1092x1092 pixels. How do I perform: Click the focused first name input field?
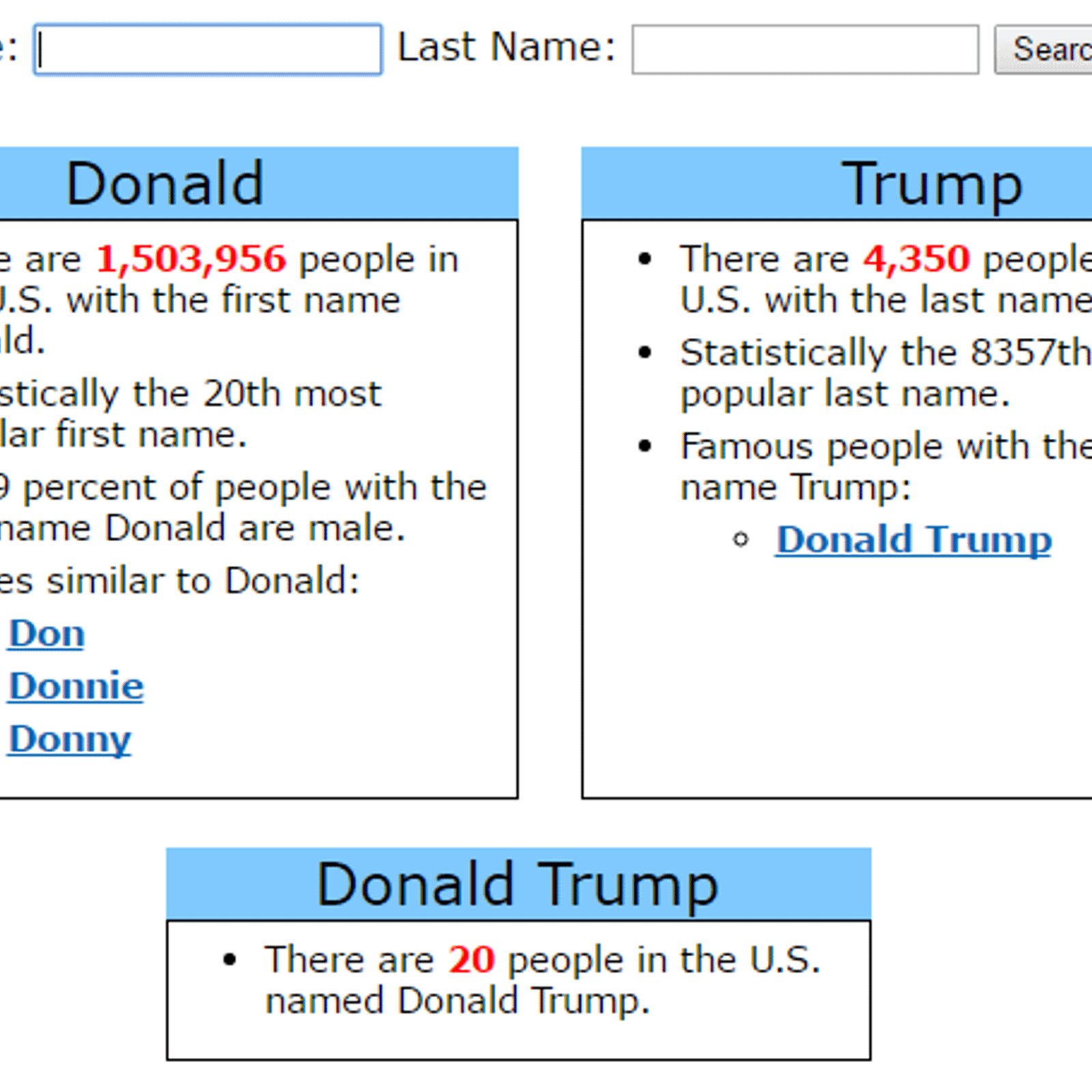[x=208, y=50]
